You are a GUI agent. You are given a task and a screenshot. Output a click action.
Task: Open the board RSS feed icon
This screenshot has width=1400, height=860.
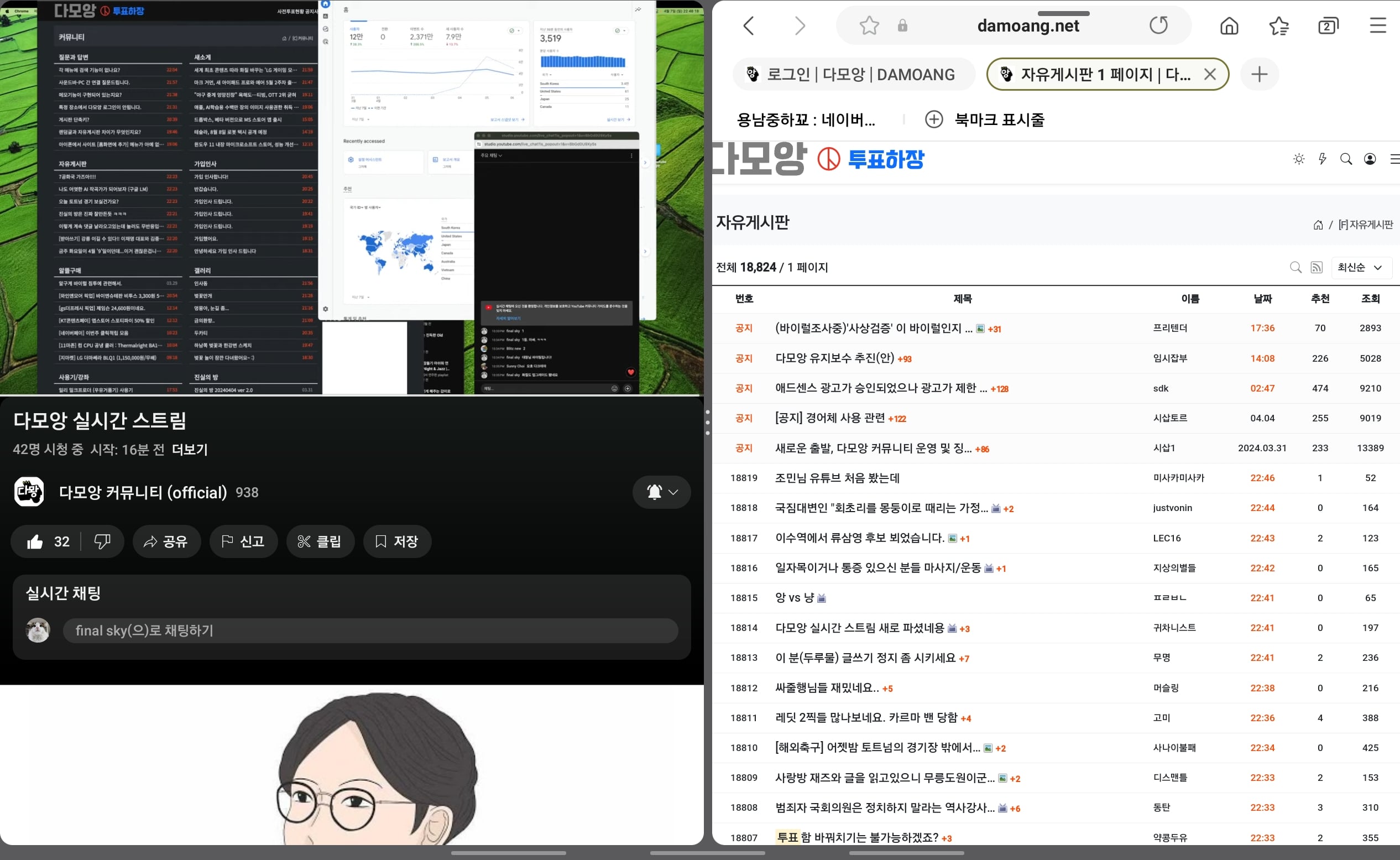tap(1317, 267)
